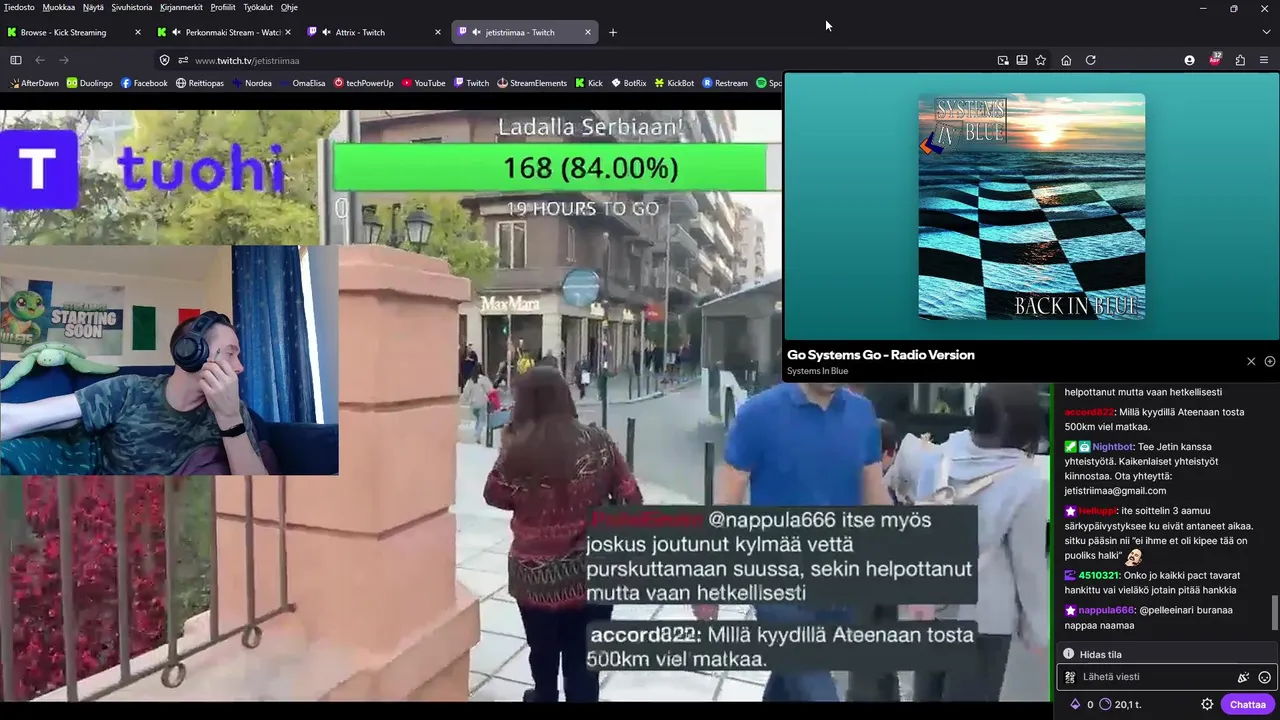Unmute the jetistriimaa Twitch tab
Screen dimensions: 1280x720
pos(476,32)
